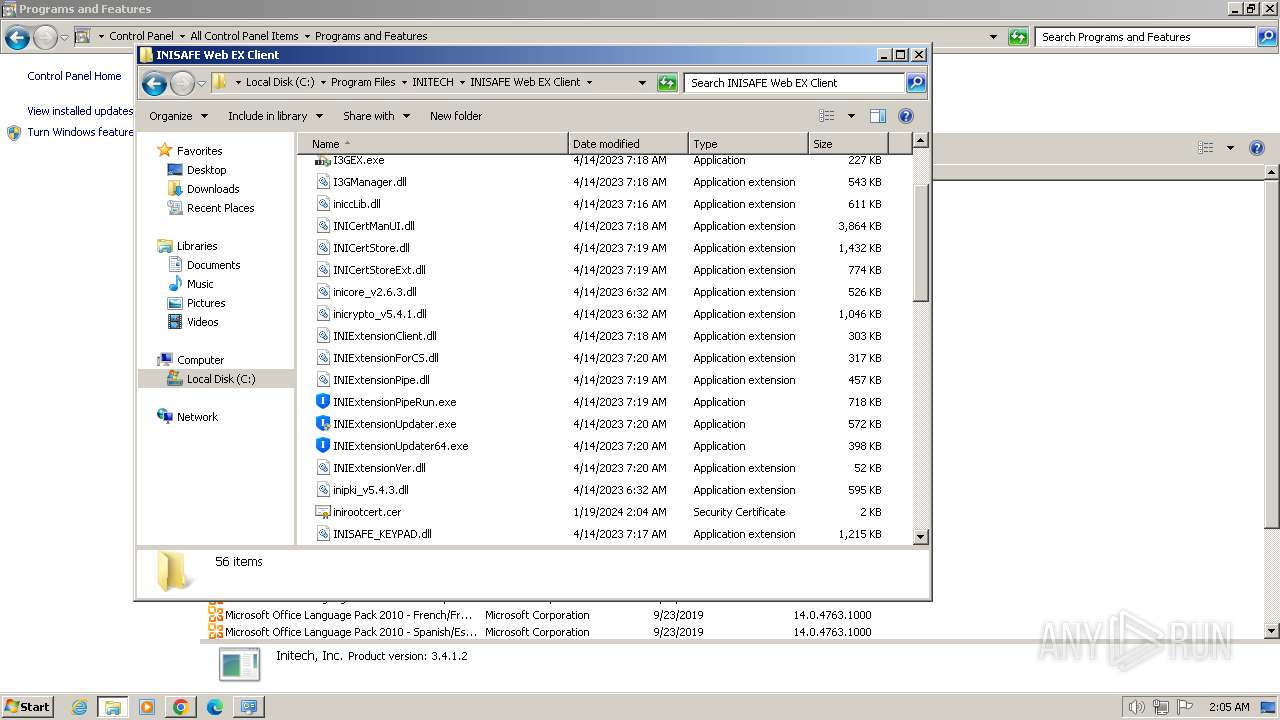Click the volume icon in system tray
Screen dimensions: 1280x720
coord(1136,707)
